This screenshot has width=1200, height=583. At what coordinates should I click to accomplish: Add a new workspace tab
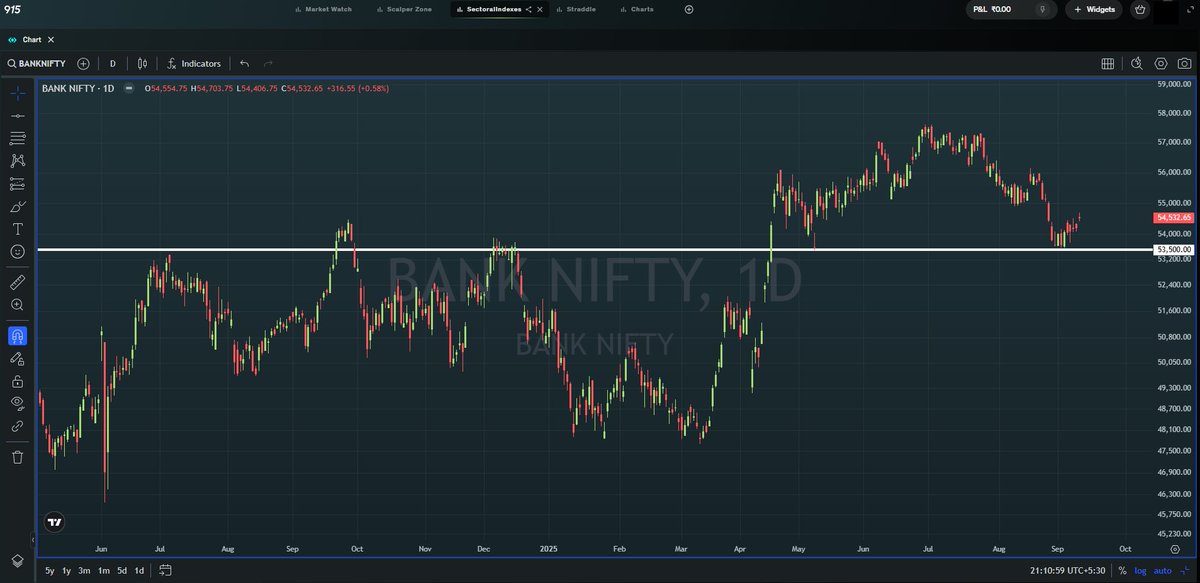[x=689, y=9]
